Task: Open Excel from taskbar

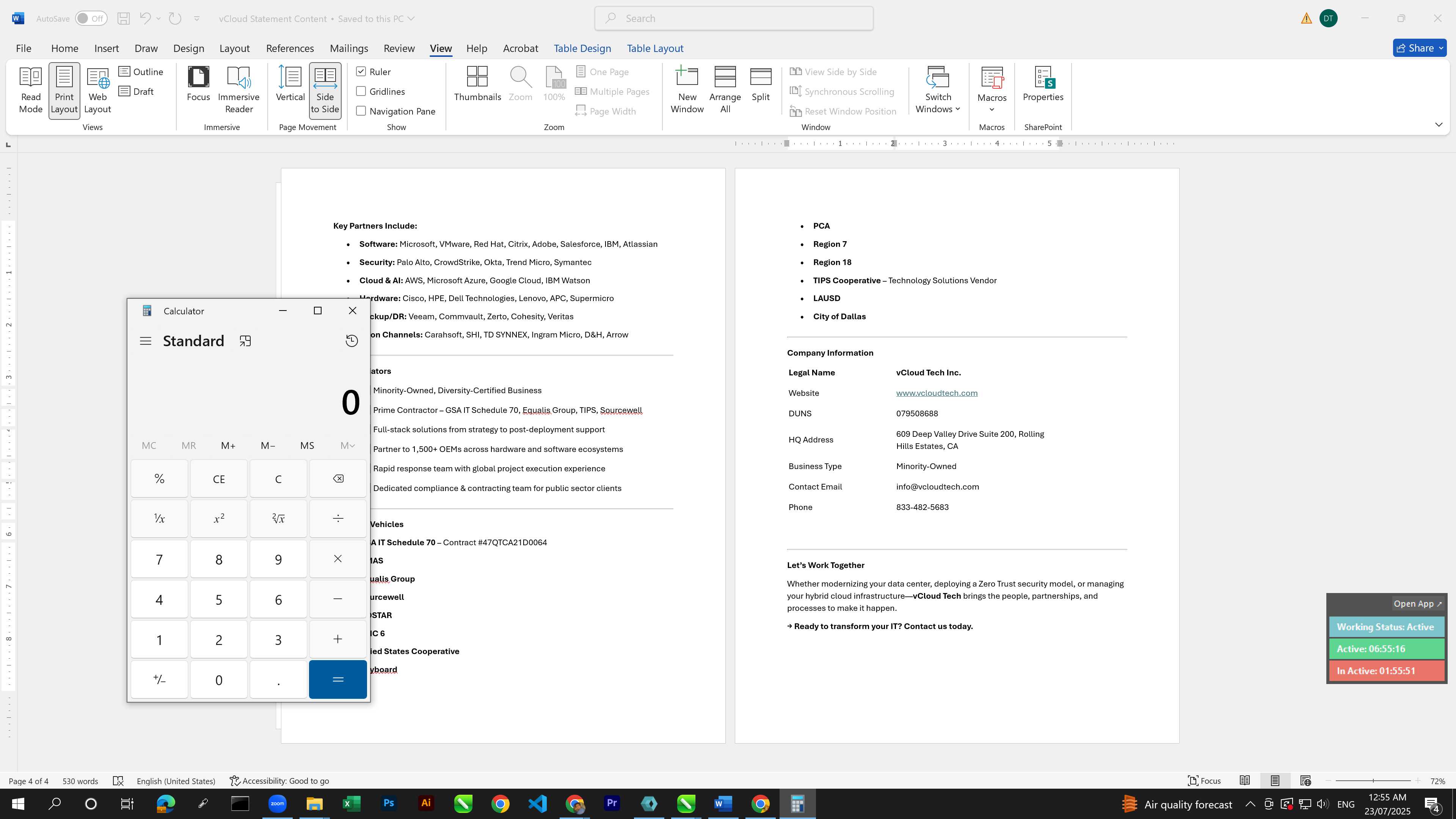Action: (351, 804)
